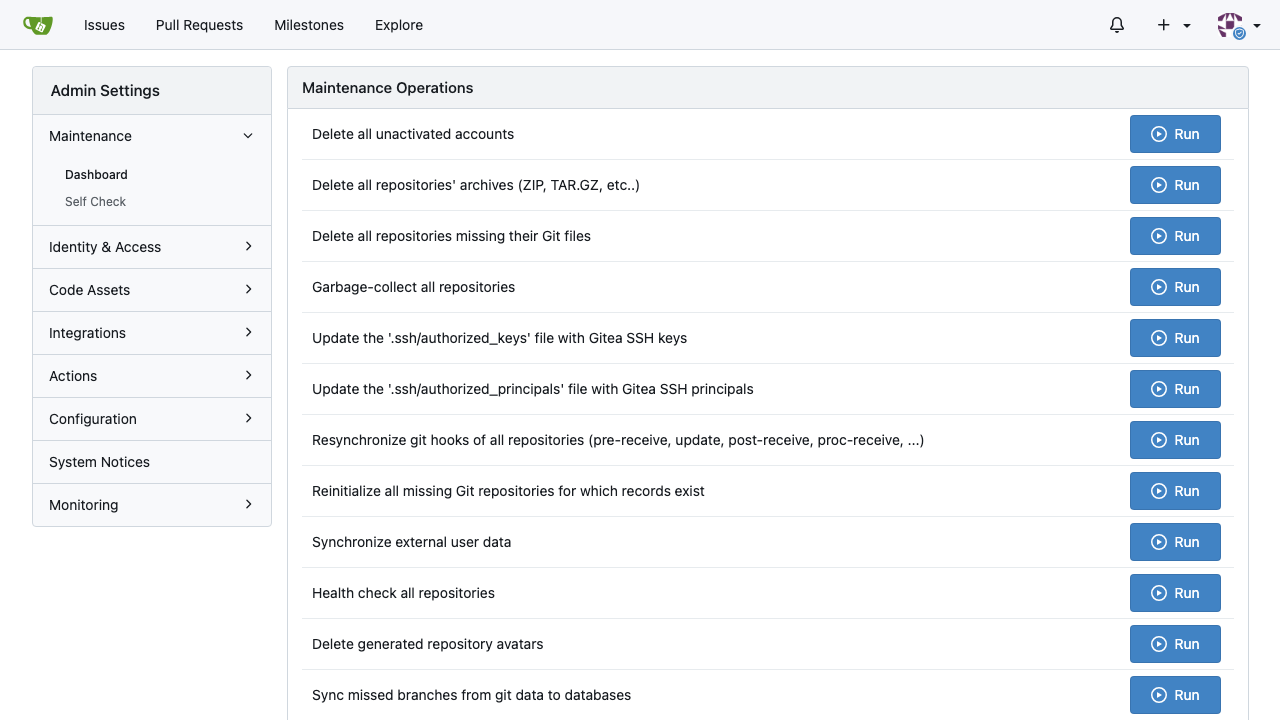This screenshot has width=1280, height=720.
Task: Click the 'Admin Settings' heading
Action: point(105,91)
